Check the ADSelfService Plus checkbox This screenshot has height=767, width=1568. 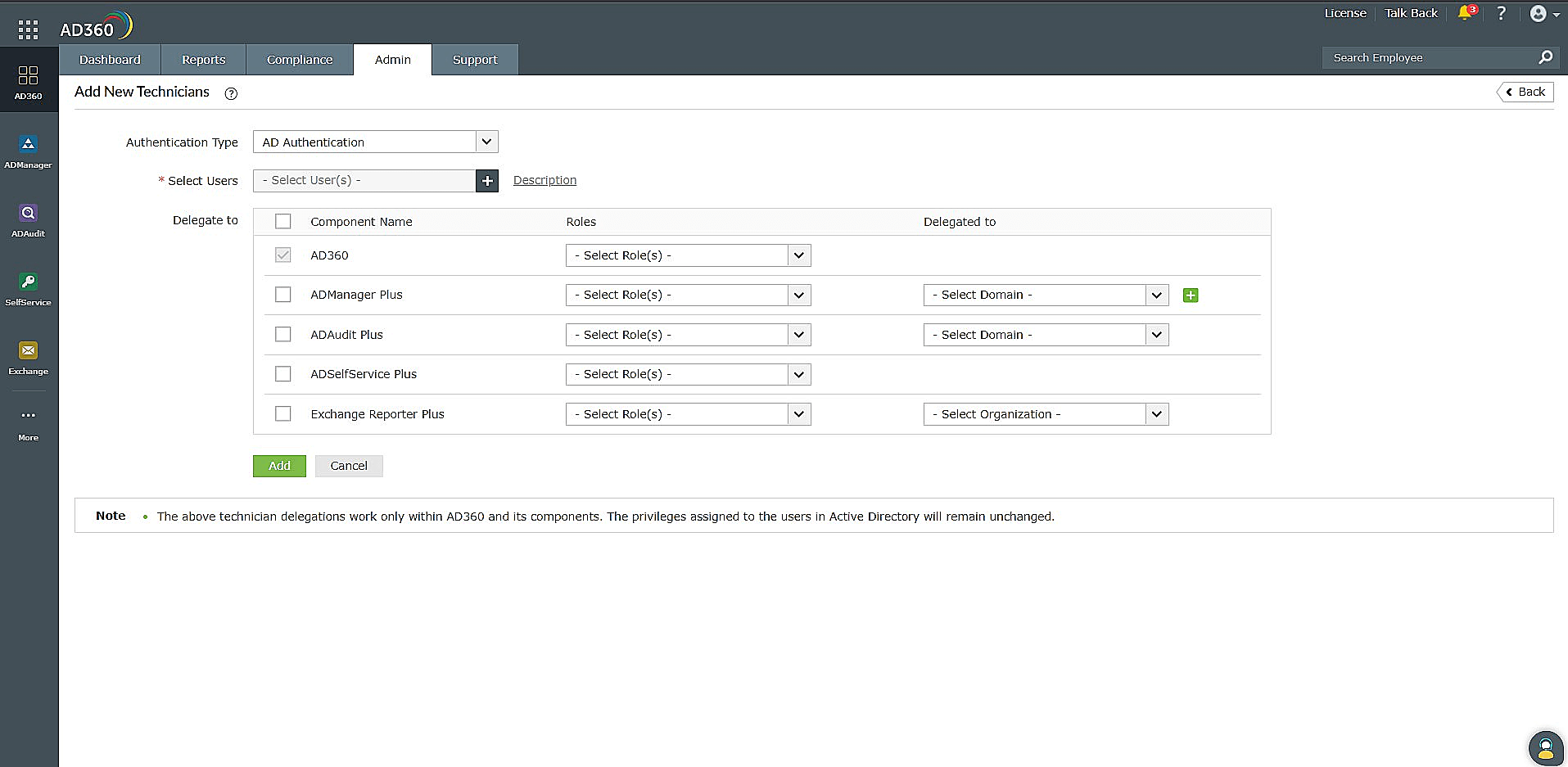coord(283,374)
